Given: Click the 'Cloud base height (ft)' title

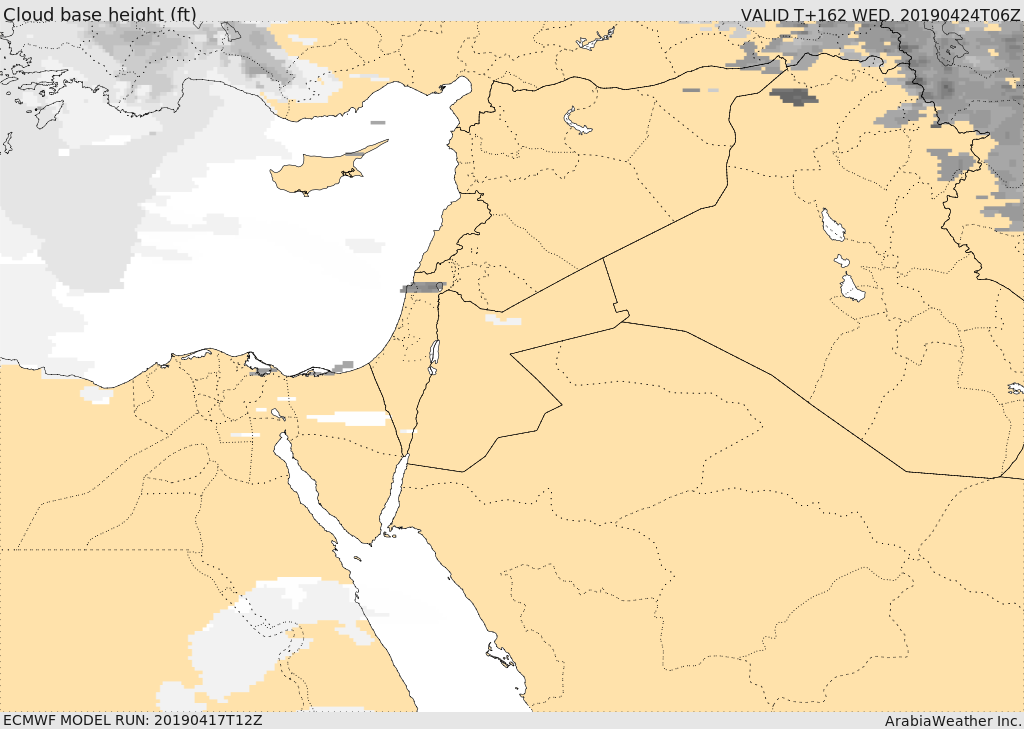Looking at the screenshot, I should 100,14.
